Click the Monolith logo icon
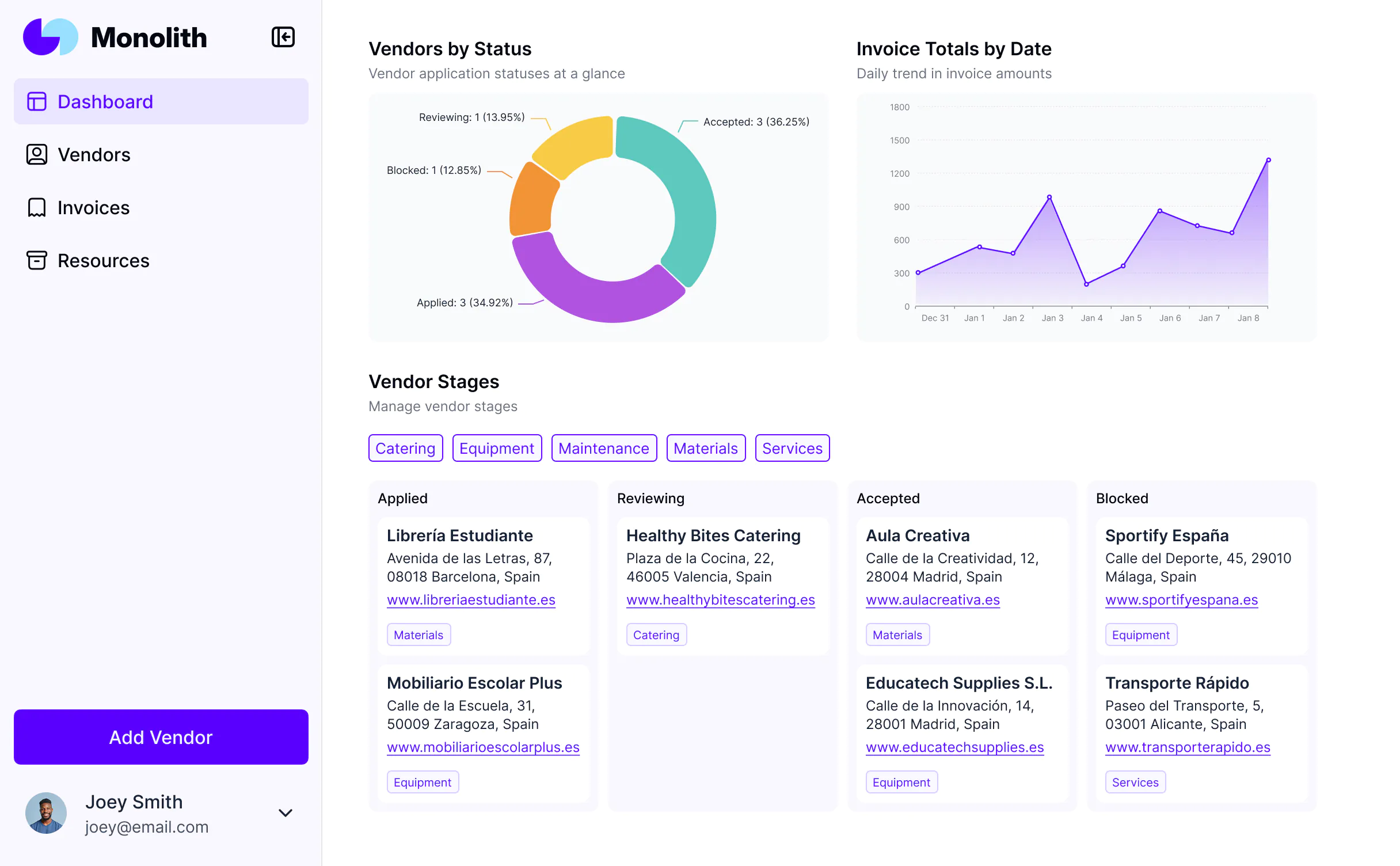This screenshot has width=1400, height=866. click(50, 37)
